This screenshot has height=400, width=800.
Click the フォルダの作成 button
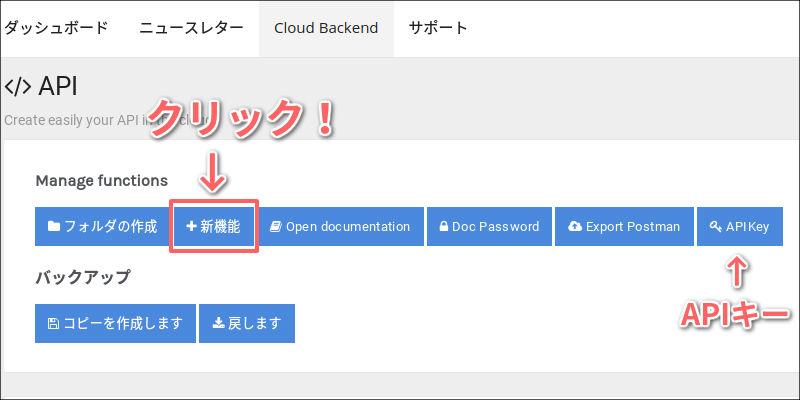(x=103, y=227)
